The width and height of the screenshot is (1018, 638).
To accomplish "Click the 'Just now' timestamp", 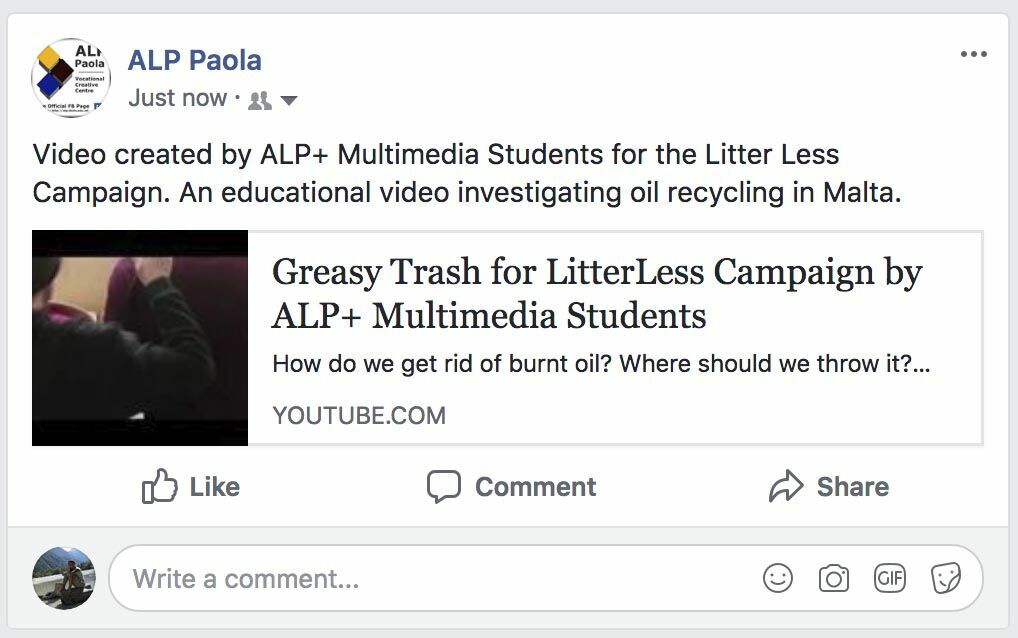I will pos(178,98).
